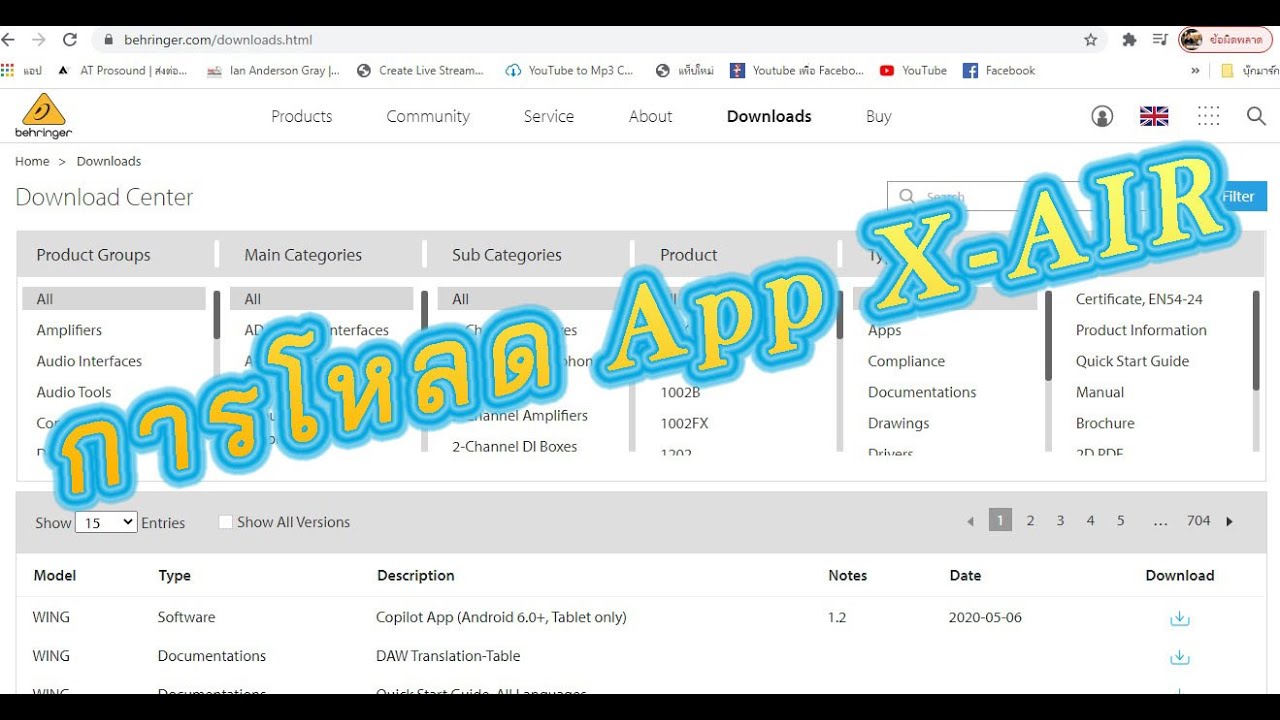Select product 1002FX
Image resolution: width=1280 pixels, height=720 pixels.
[x=684, y=423]
